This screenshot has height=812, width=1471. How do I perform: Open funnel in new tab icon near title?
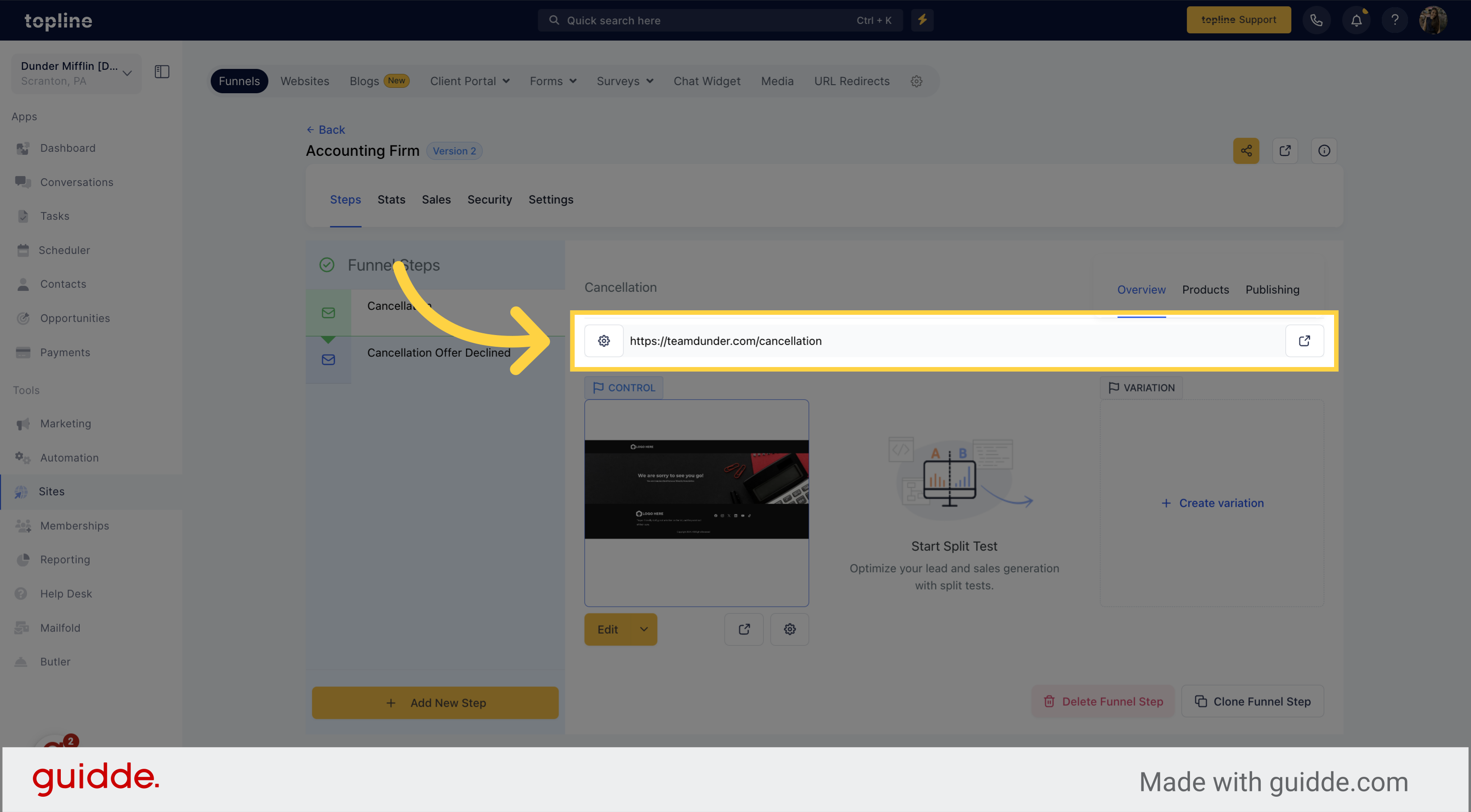click(x=1285, y=151)
